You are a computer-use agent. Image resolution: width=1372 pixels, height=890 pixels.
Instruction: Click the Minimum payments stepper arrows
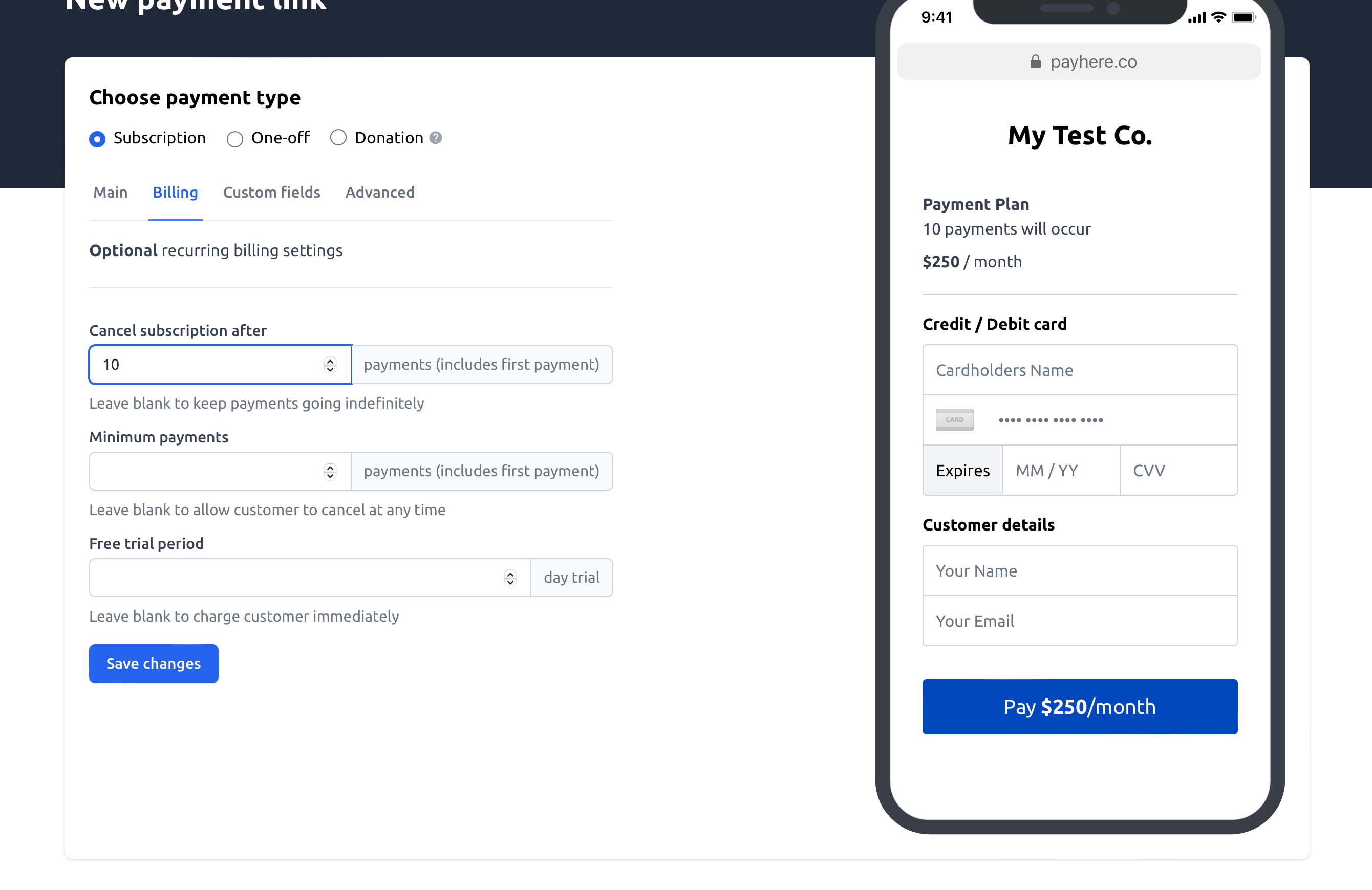click(330, 471)
